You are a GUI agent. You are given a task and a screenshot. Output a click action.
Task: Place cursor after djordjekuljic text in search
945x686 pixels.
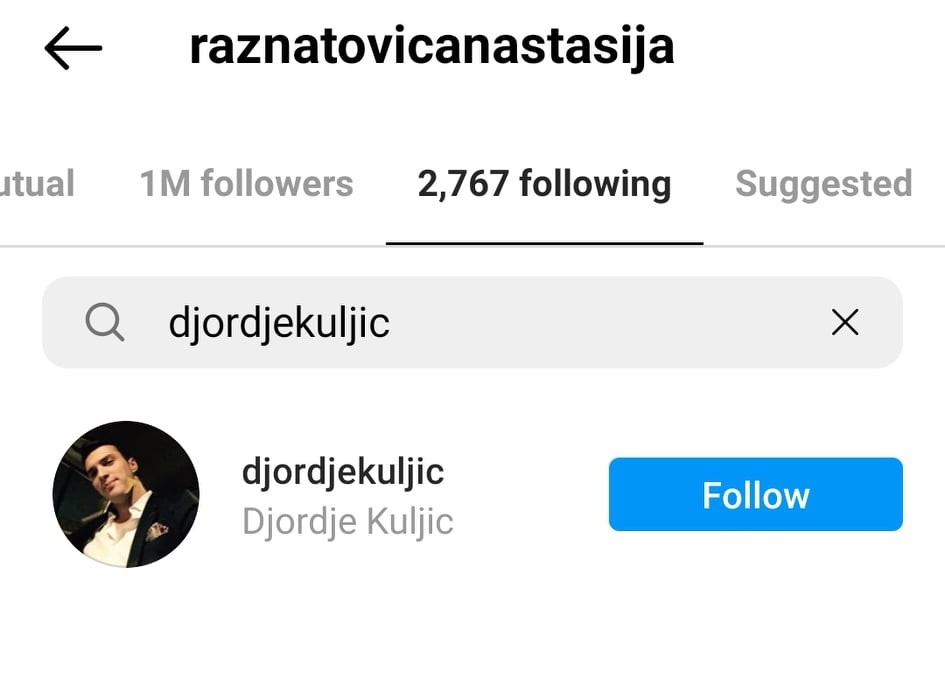[x=393, y=324]
